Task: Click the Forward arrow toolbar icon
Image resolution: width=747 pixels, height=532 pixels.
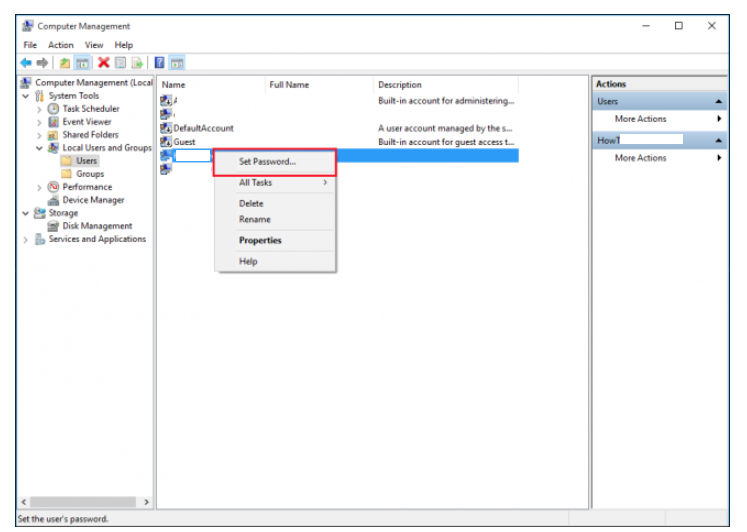Action: [42, 63]
